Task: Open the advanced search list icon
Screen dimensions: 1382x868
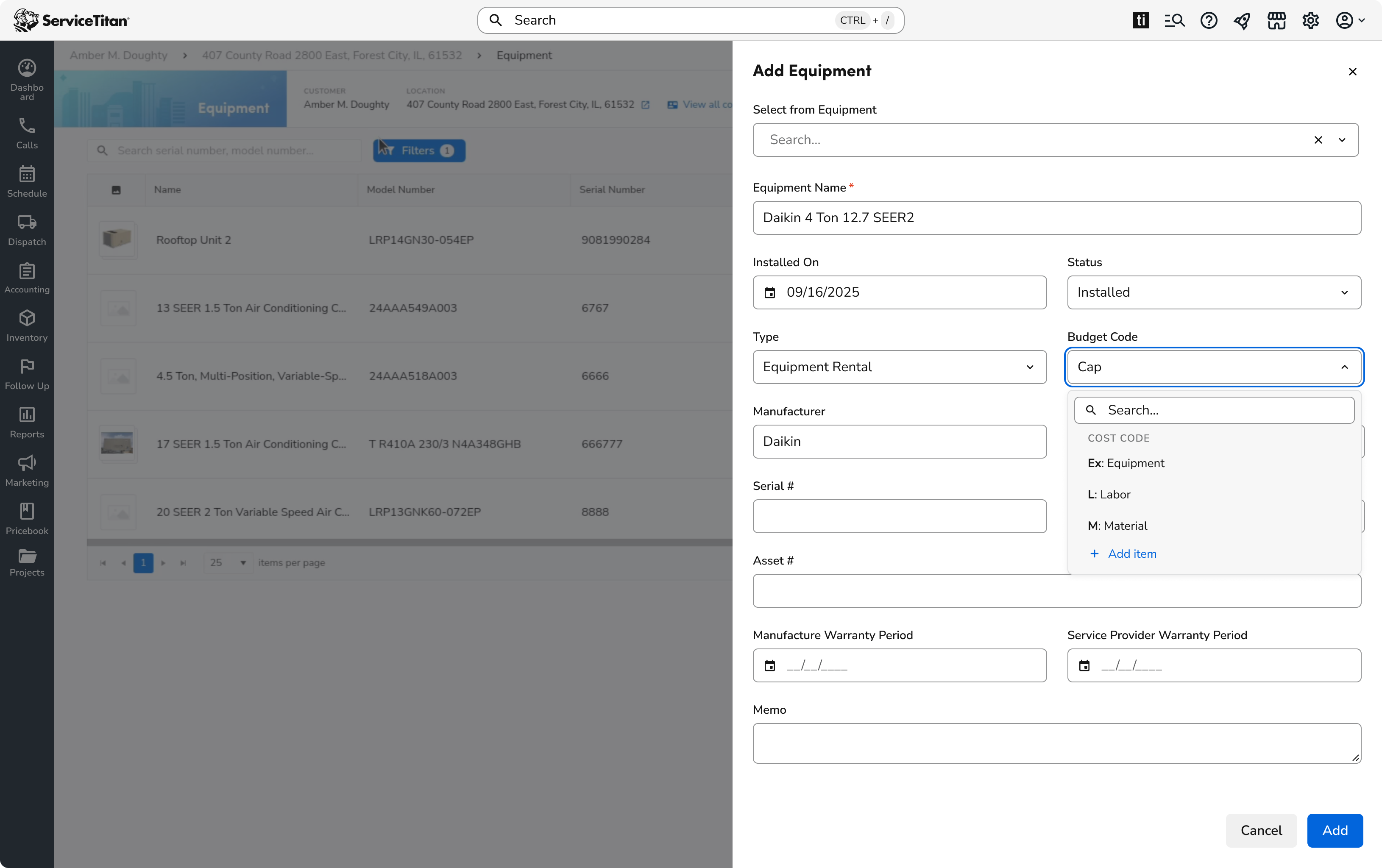Action: click(1175, 21)
